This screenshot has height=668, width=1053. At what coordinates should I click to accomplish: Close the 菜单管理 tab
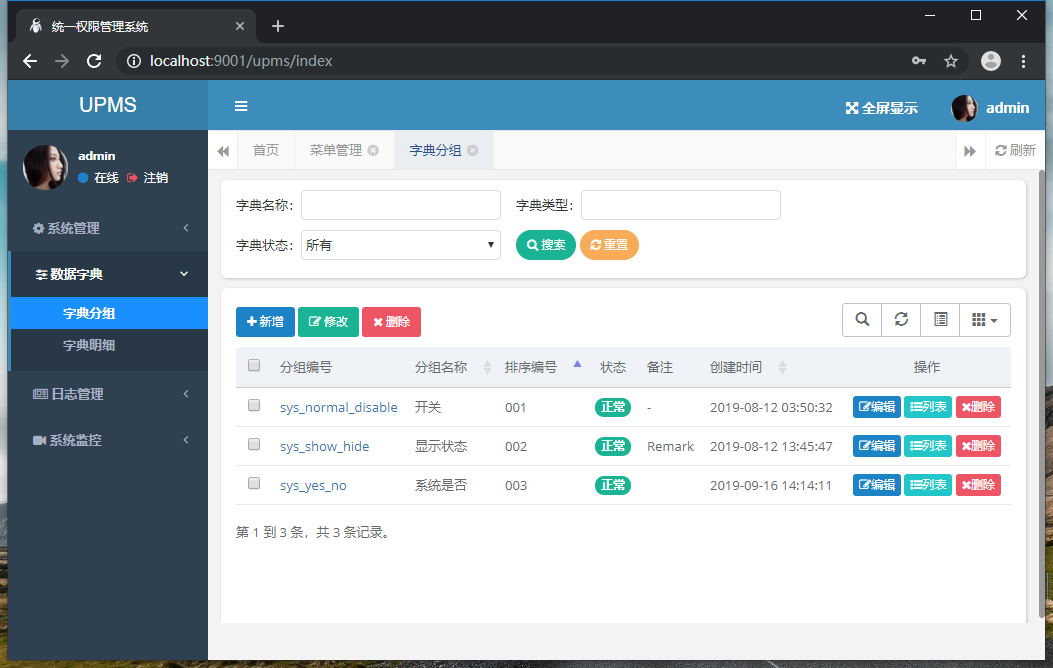(373, 150)
